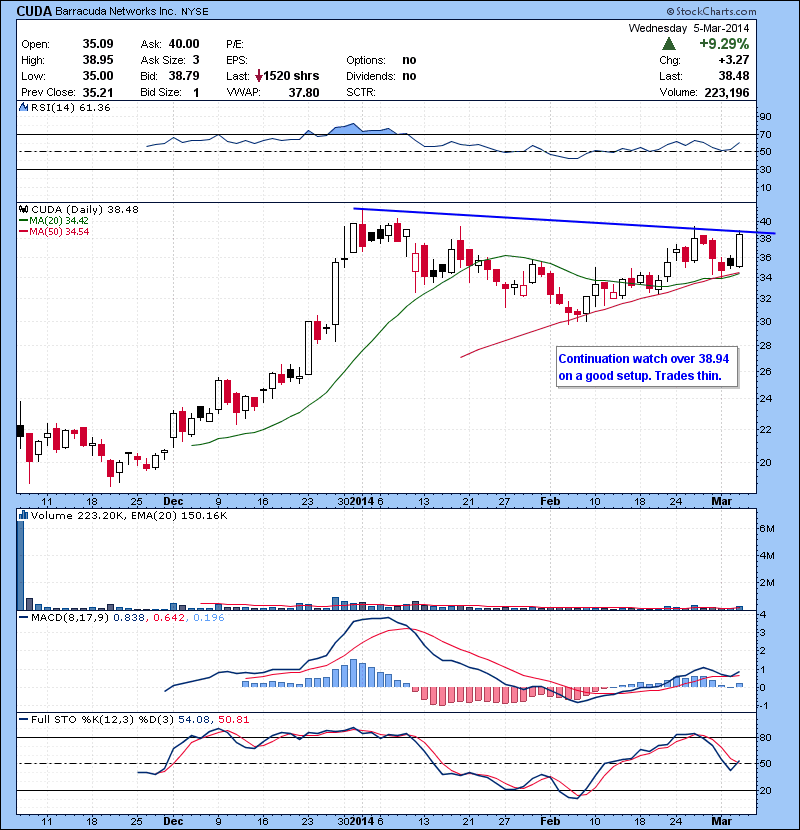Click the Volume value 223,196
Viewport: 800px width, 830px height.
coord(727,93)
